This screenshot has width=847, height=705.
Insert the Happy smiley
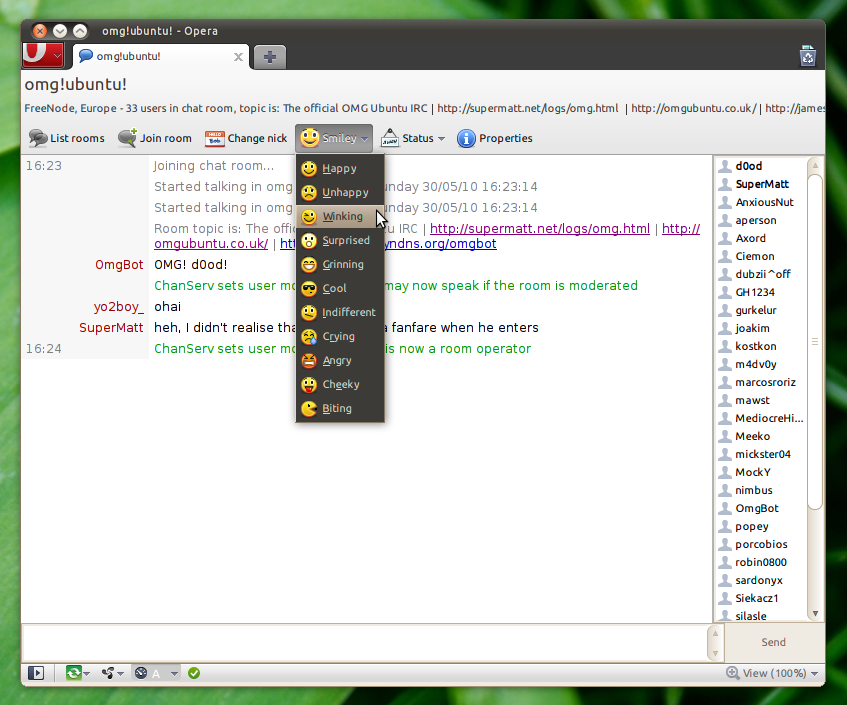(x=340, y=169)
